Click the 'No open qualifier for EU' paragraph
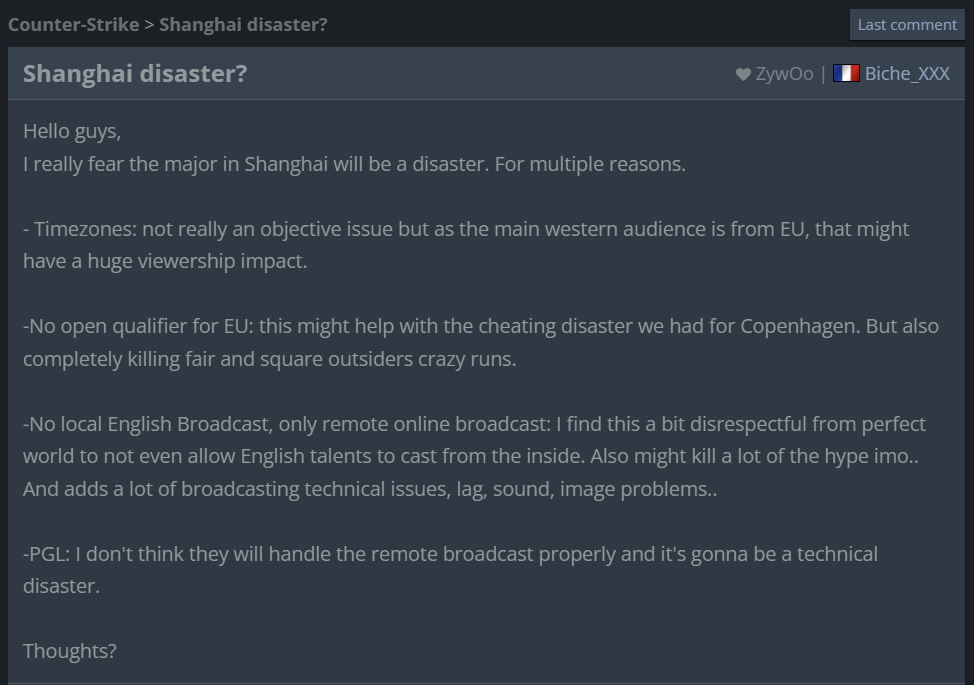Screen dimensions: 974x685 pos(480,326)
